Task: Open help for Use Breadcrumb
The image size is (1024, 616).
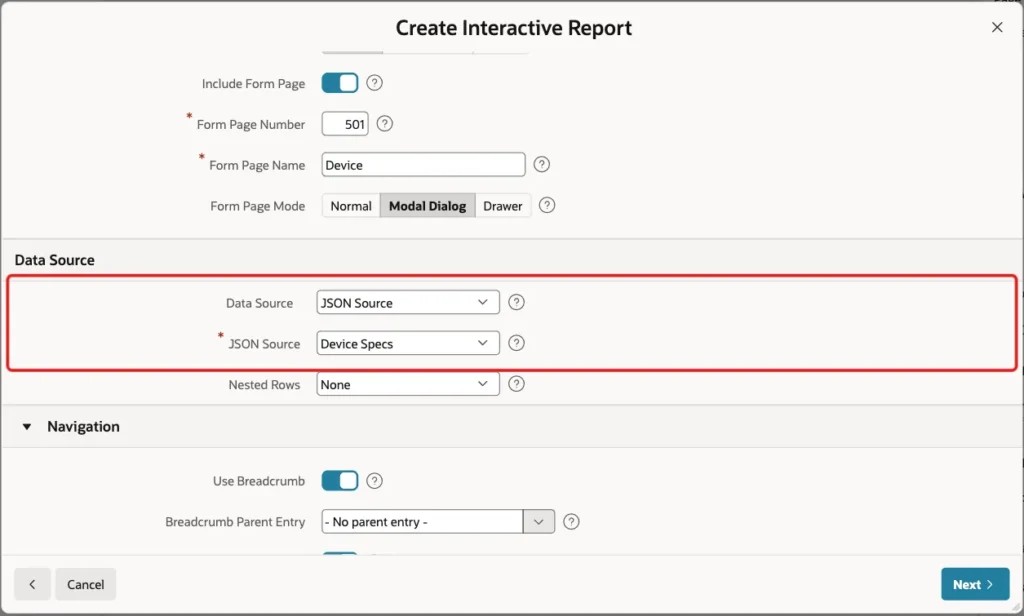Action: [374, 481]
